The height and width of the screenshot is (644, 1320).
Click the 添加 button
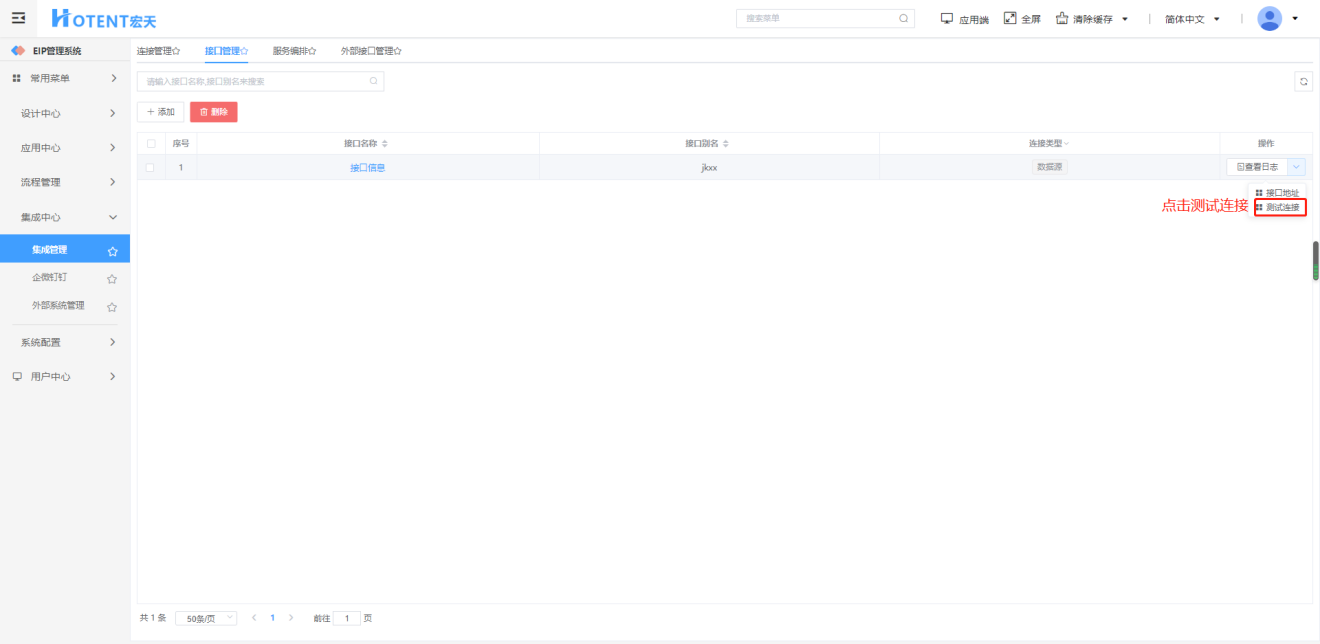[x=160, y=112]
